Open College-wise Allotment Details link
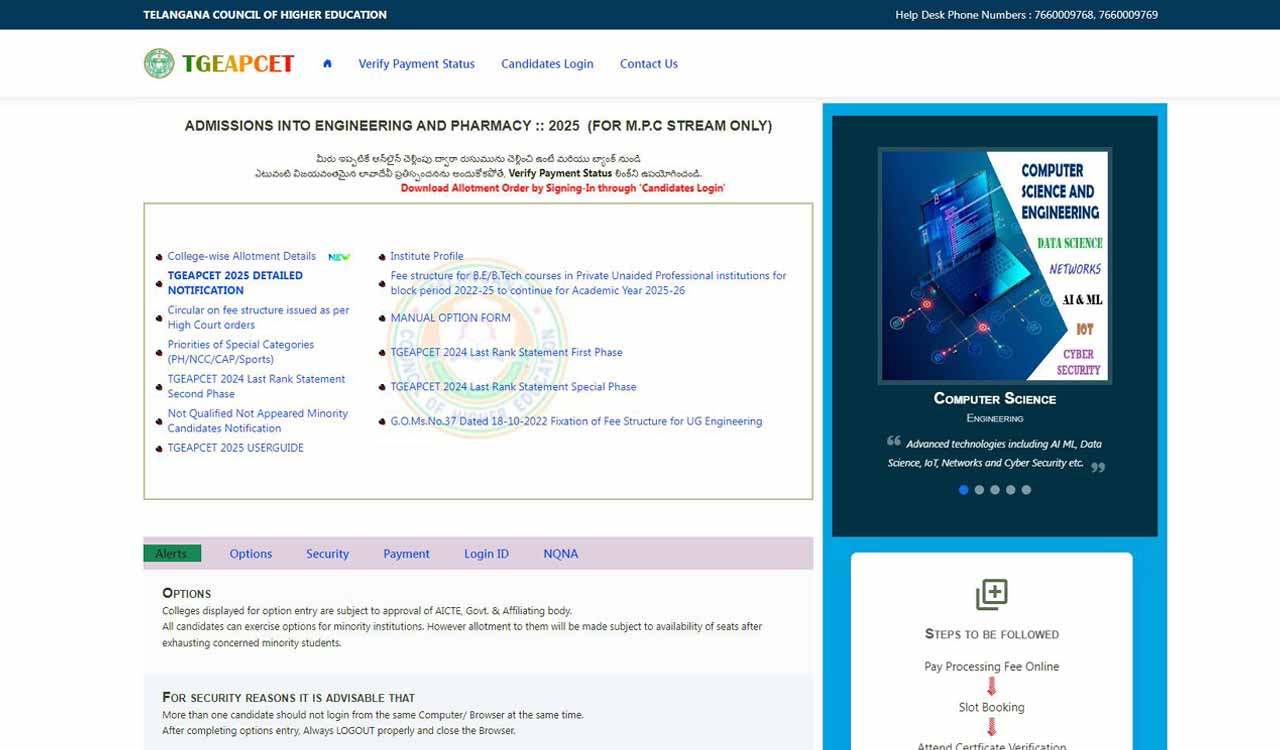 point(241,257)
